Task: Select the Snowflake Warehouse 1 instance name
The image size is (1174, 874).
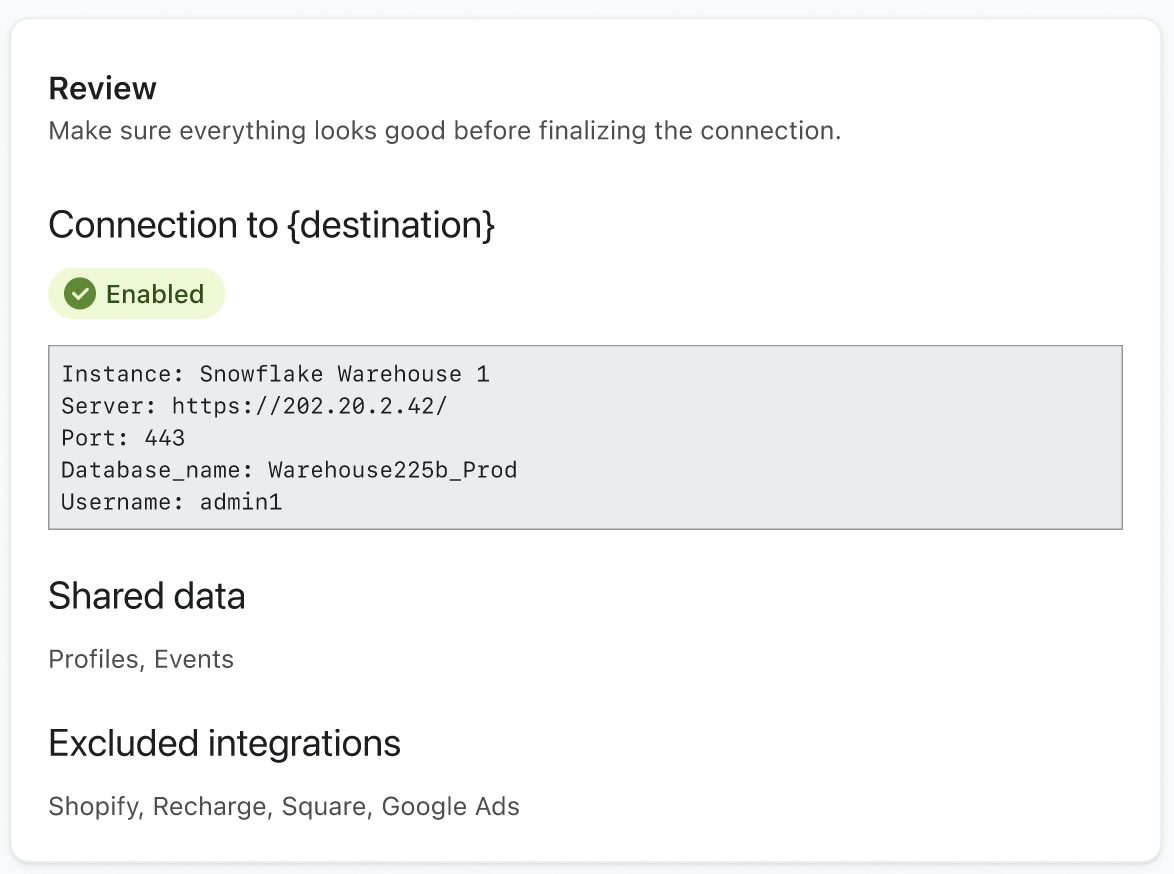Action: click(x=345, y=373)
